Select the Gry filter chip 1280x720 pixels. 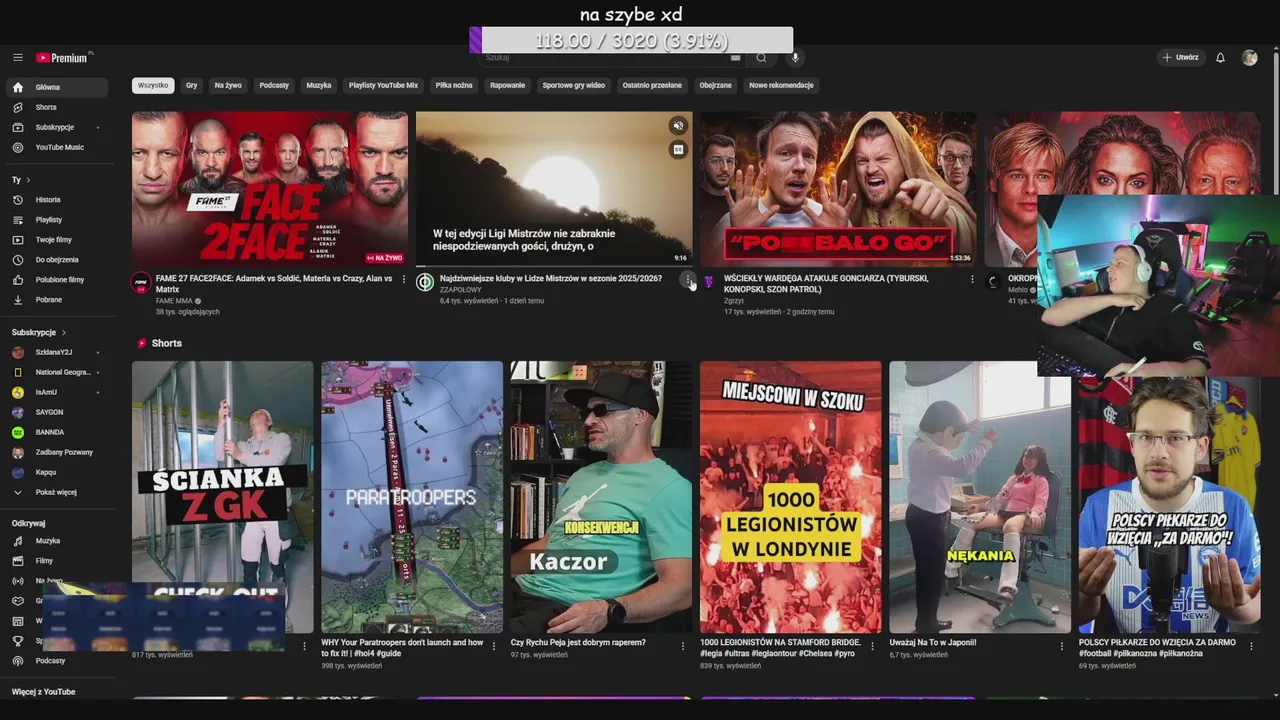pos(191,86)
